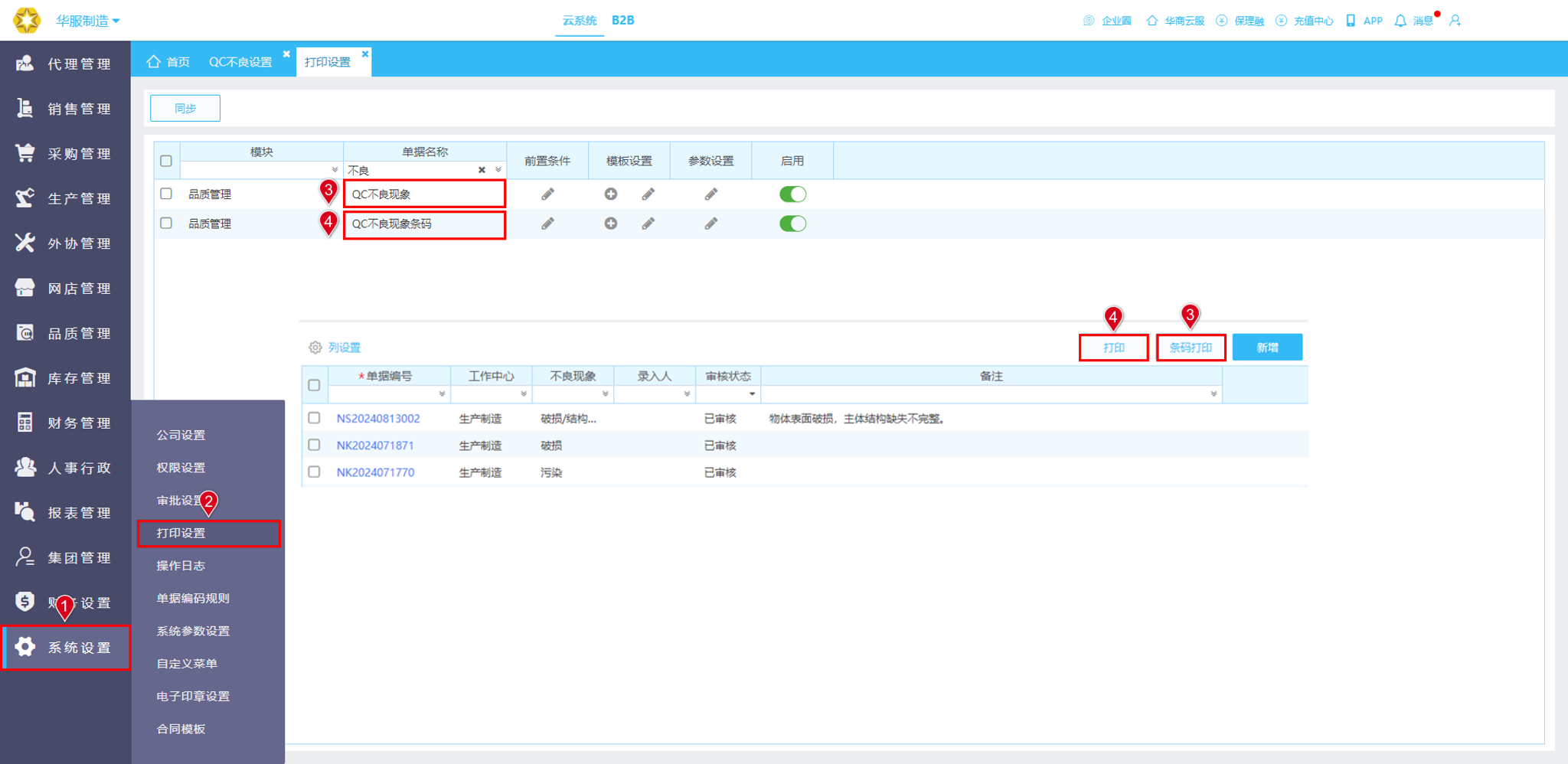Open document link NK2024071770
The height and width of the screenshot is (764, 1568).
pyautogui.click(x=375, y=472)
